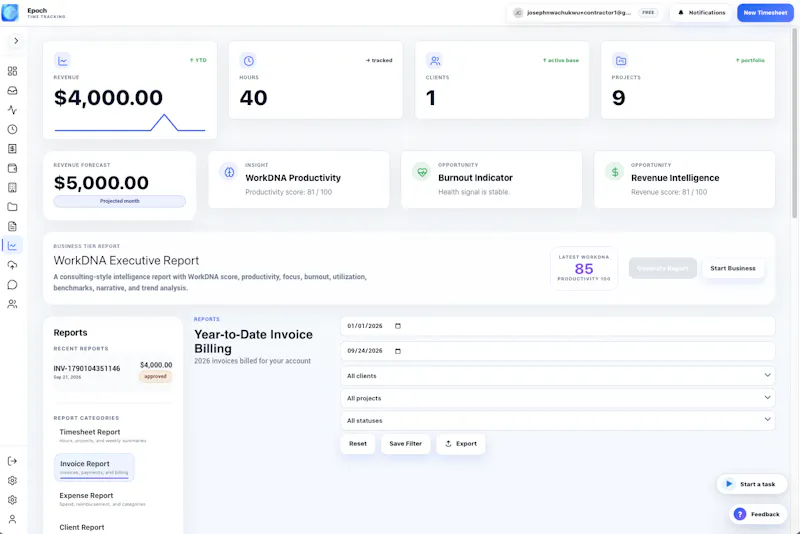The image size is (800, 534).
Task: Open calendar picker for 01/01/2026 date
Action: [x=398, y=326]
